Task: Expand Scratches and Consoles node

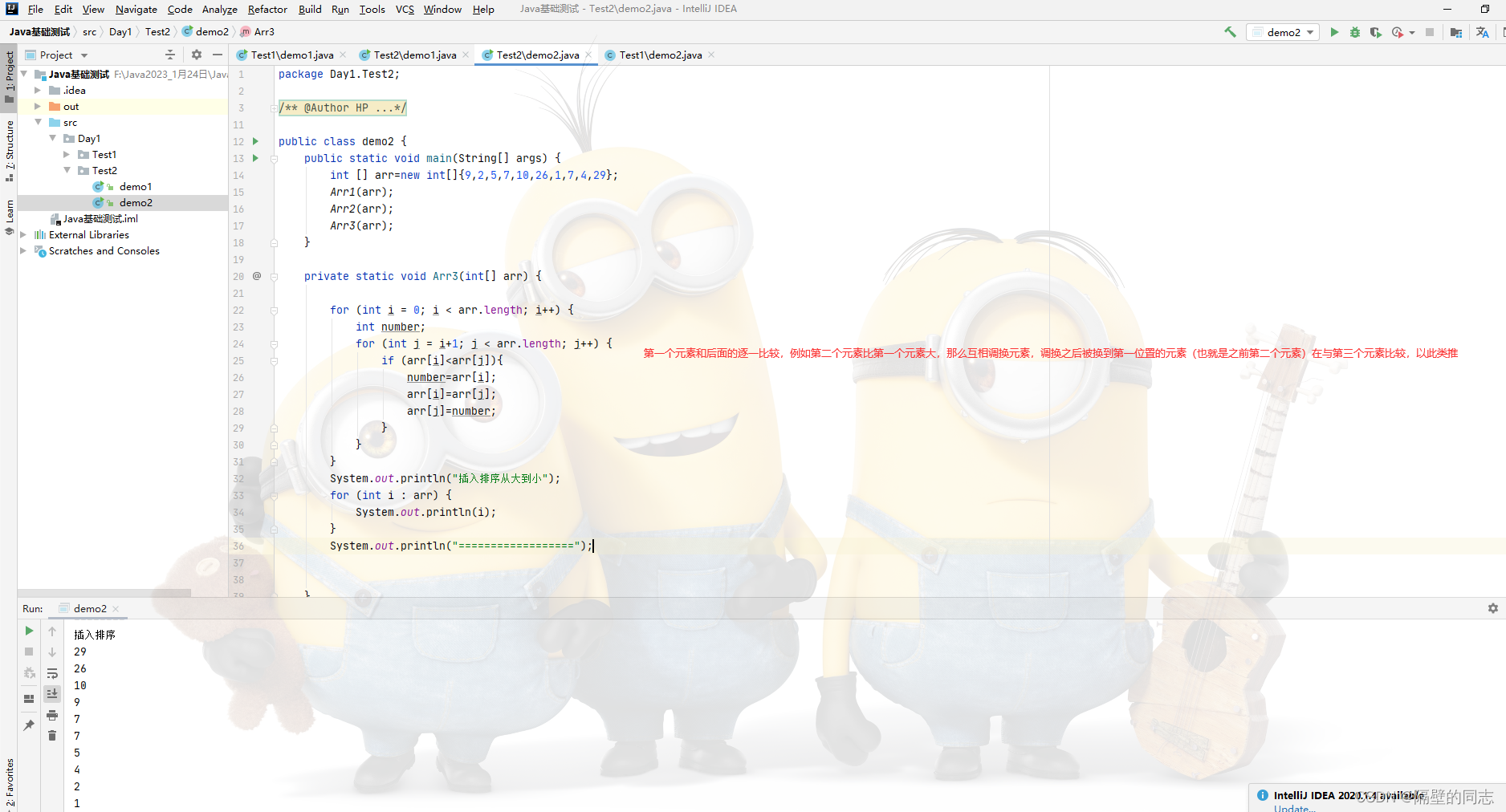Action: (23, 250)
